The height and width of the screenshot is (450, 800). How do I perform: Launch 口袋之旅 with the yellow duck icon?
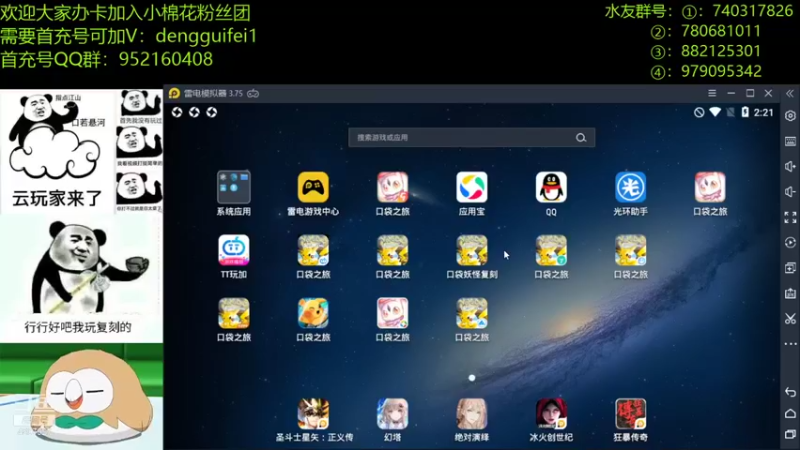pyautogui.click(x=313, y=313)
